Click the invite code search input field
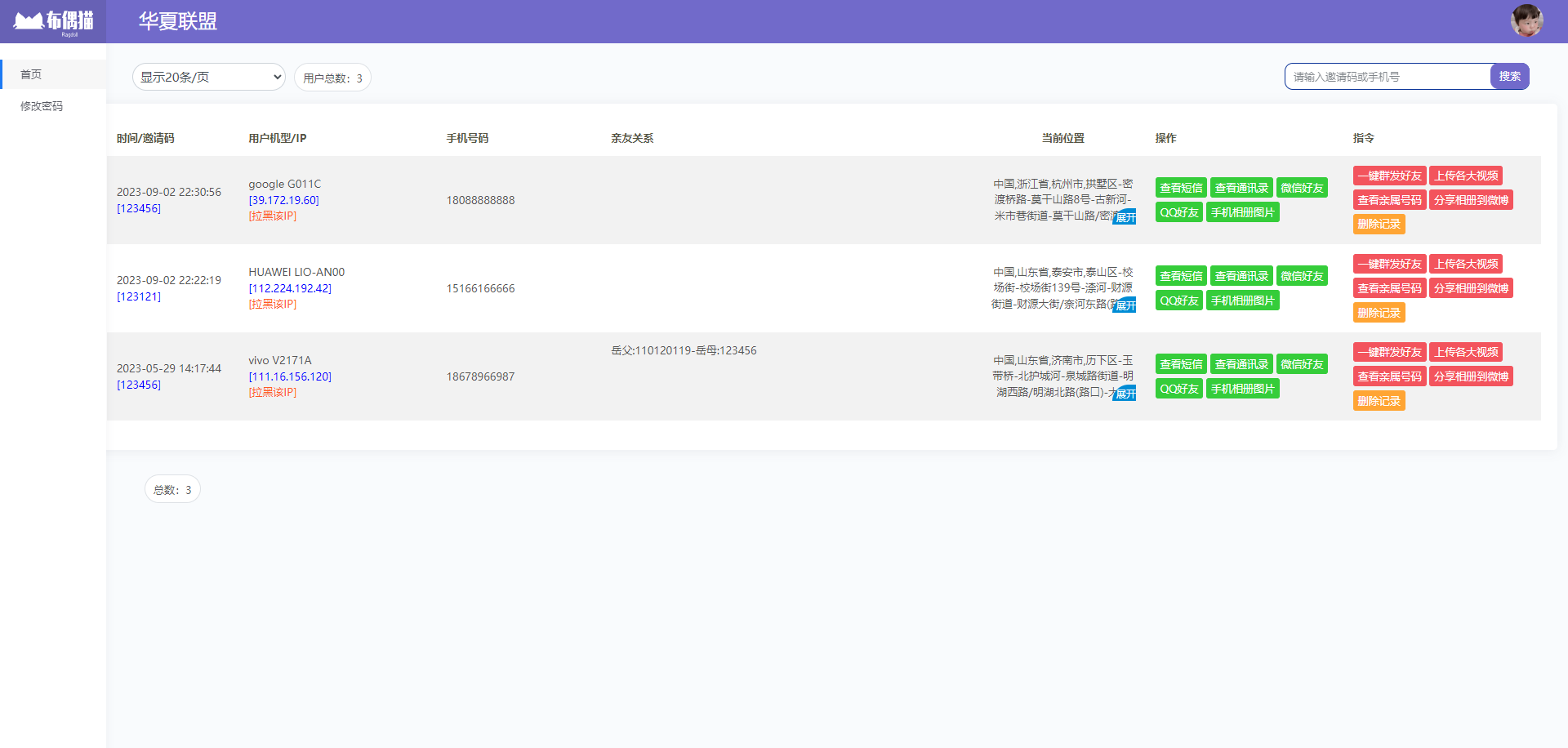 pos(1388,76)
